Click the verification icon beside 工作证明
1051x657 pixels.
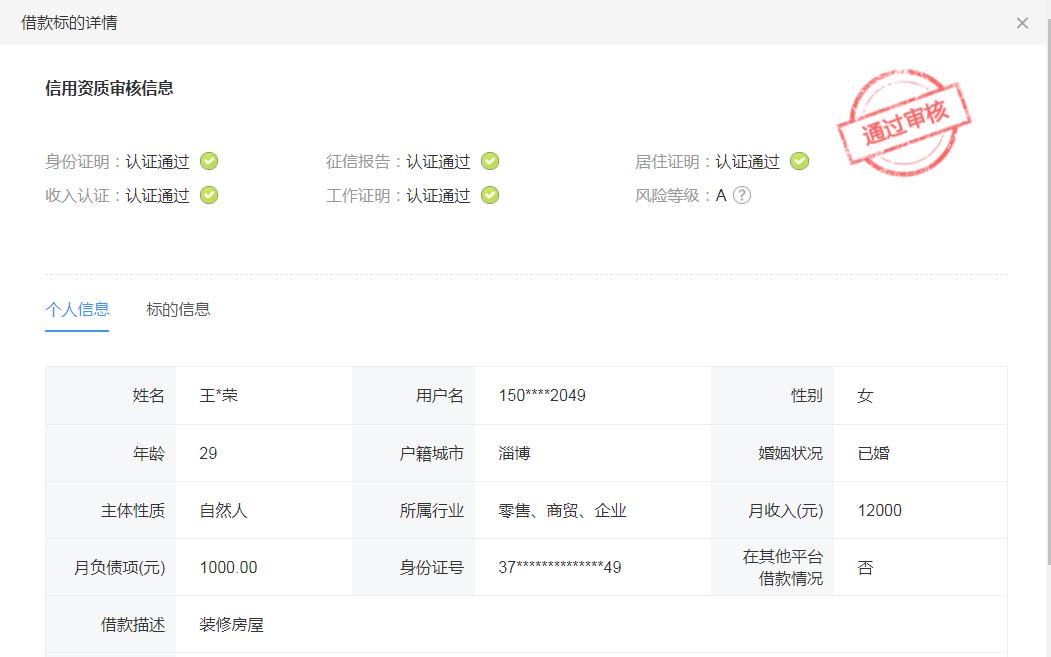pyautogui.click(x=489, y=196)
